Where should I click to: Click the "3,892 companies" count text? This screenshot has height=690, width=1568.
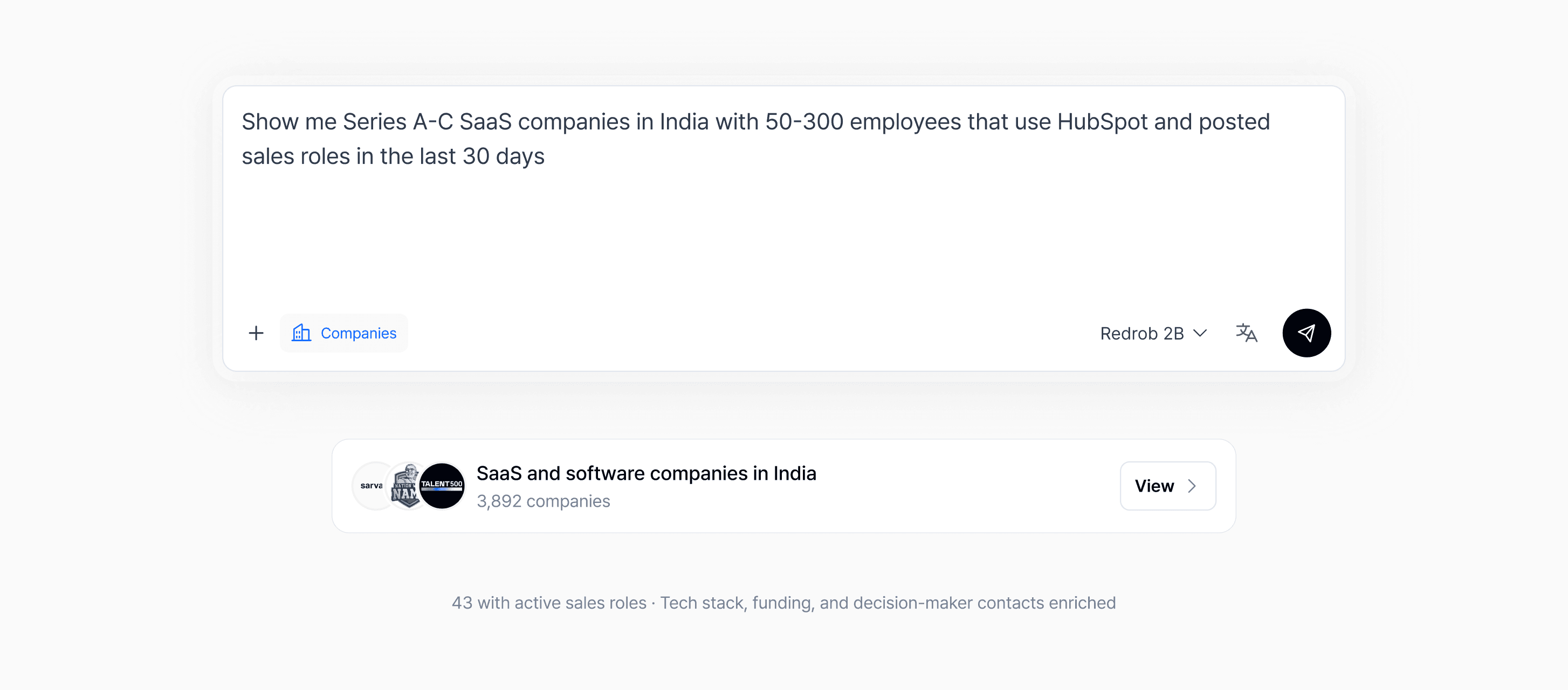tap(543, 501)
